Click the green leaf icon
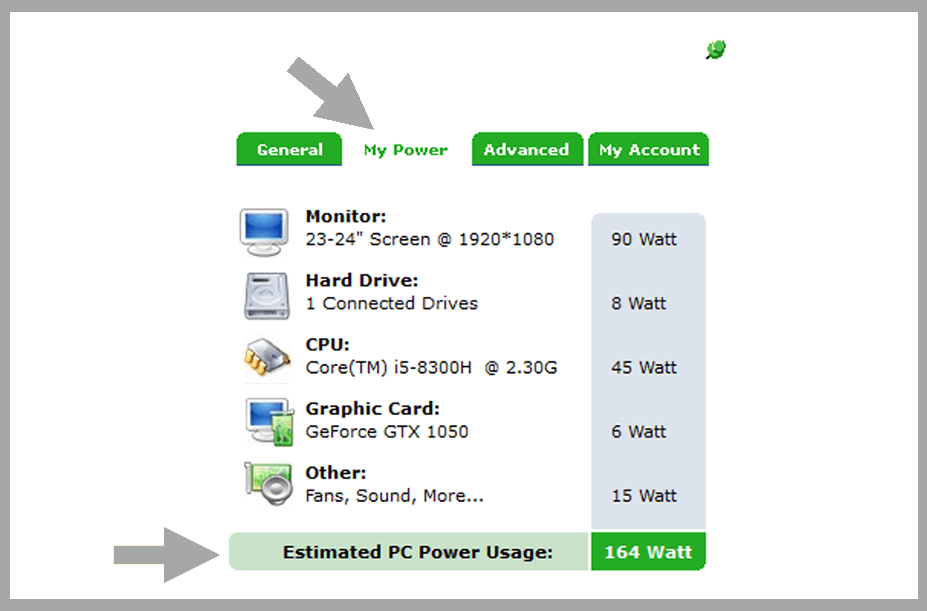The width and height of the screenshot is (927, 611). (x=716, y=49)
